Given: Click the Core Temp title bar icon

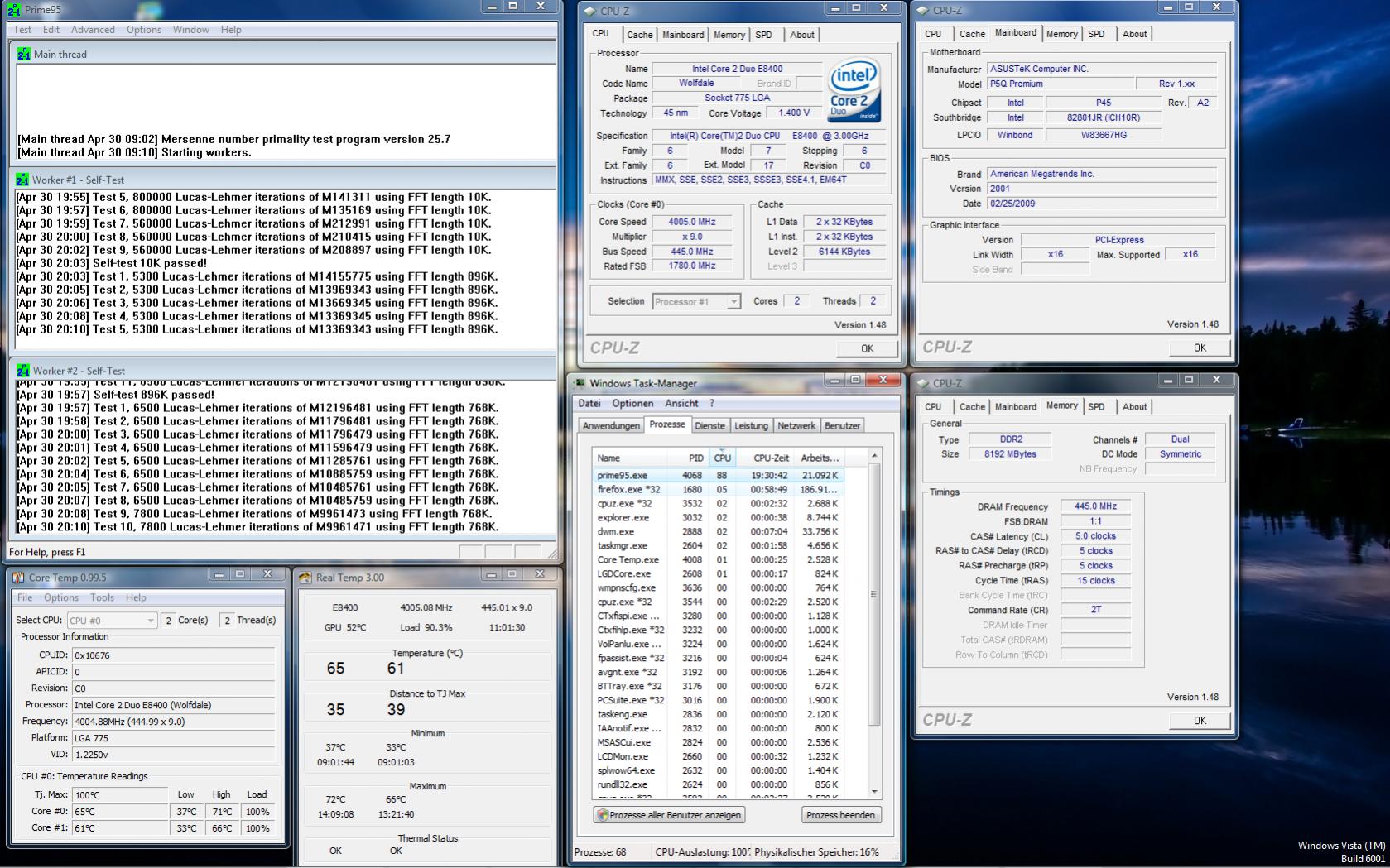Looking at the screenshot, I should [x=18, y=578].
